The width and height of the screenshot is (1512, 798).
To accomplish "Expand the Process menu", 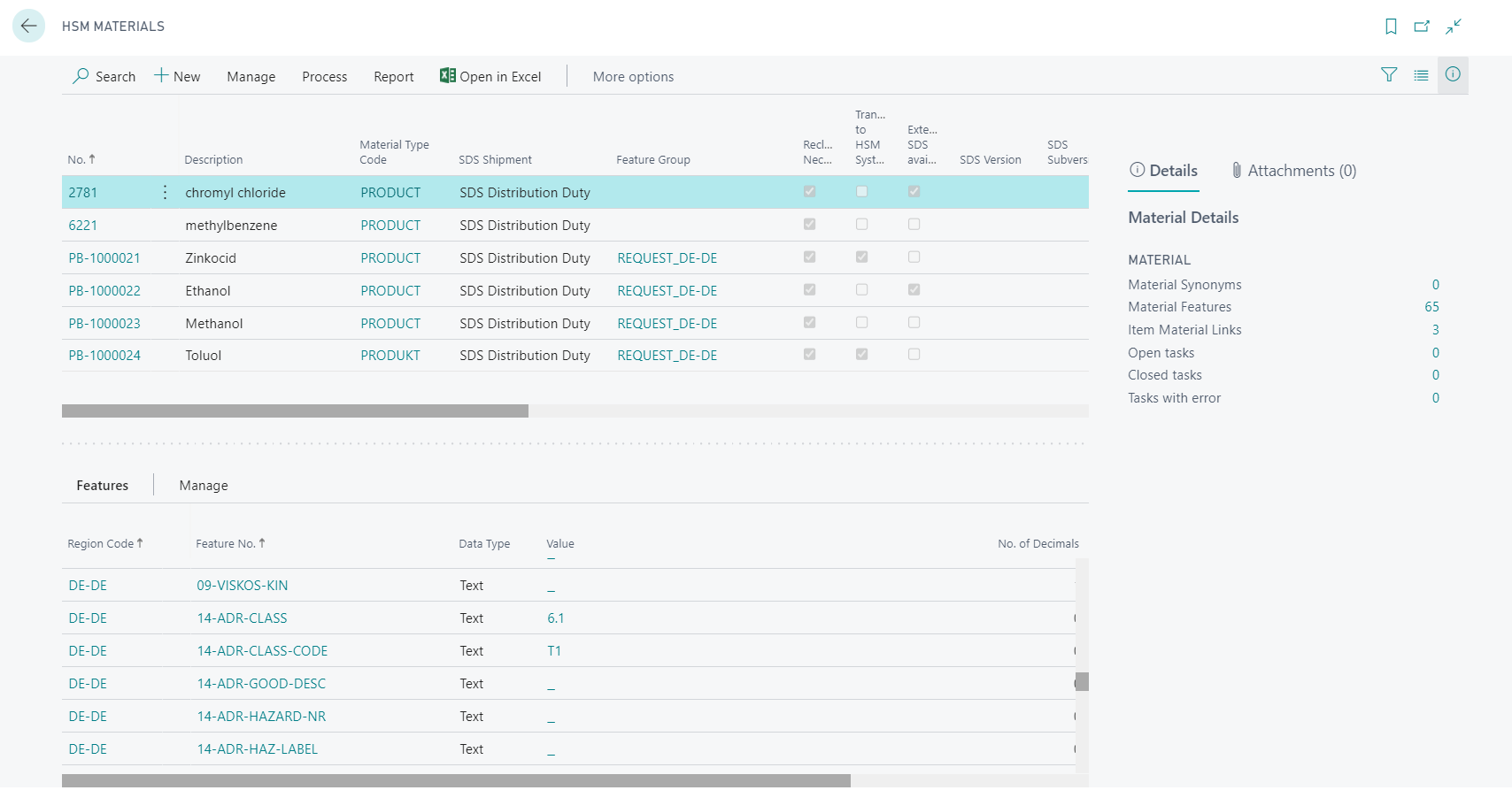I will click(x=325, y=77).
